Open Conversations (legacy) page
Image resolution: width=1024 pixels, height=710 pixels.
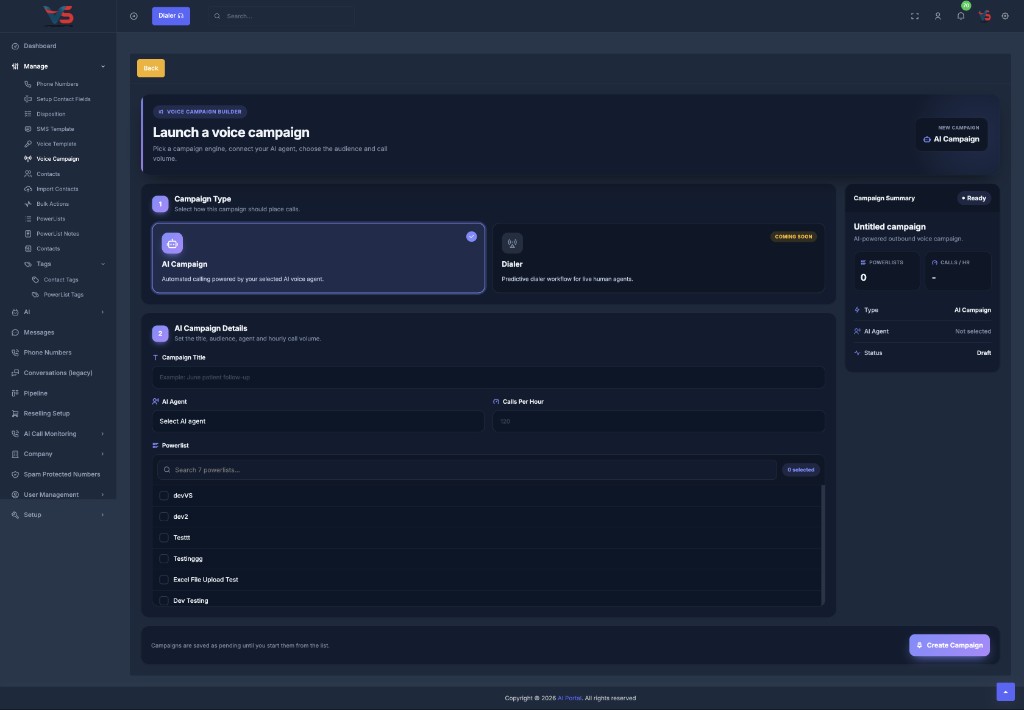click(57, 373)
